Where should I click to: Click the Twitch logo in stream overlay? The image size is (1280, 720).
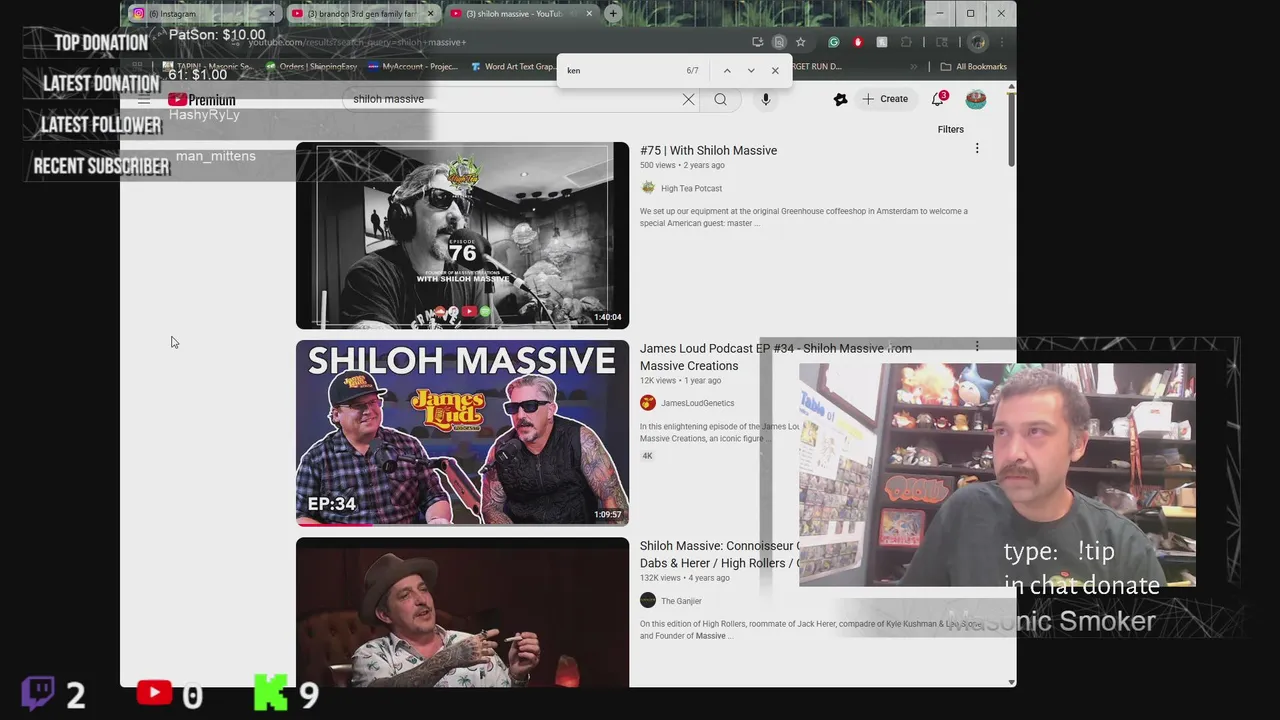(38, 693)
